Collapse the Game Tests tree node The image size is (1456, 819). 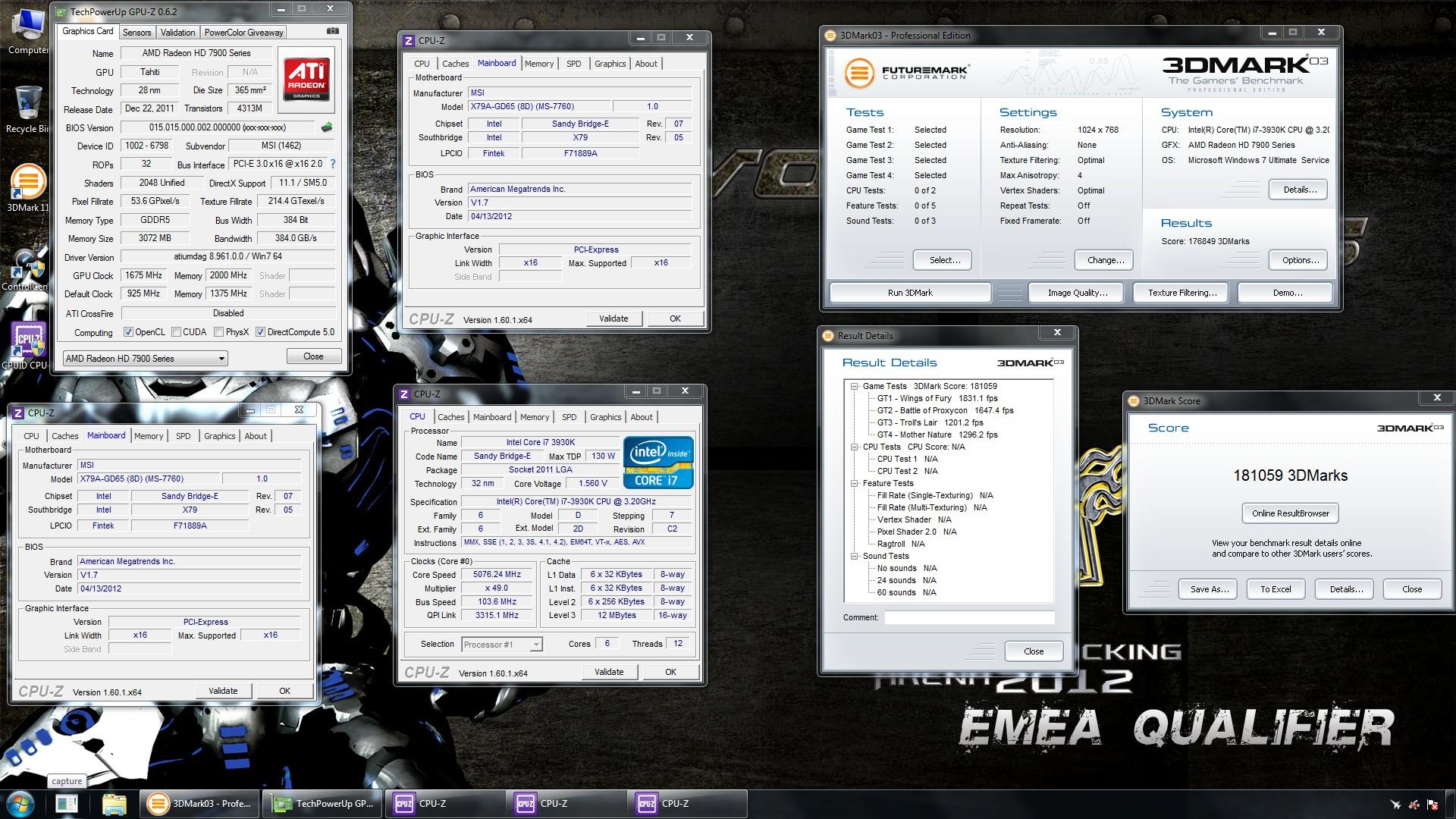pos(854,386)
